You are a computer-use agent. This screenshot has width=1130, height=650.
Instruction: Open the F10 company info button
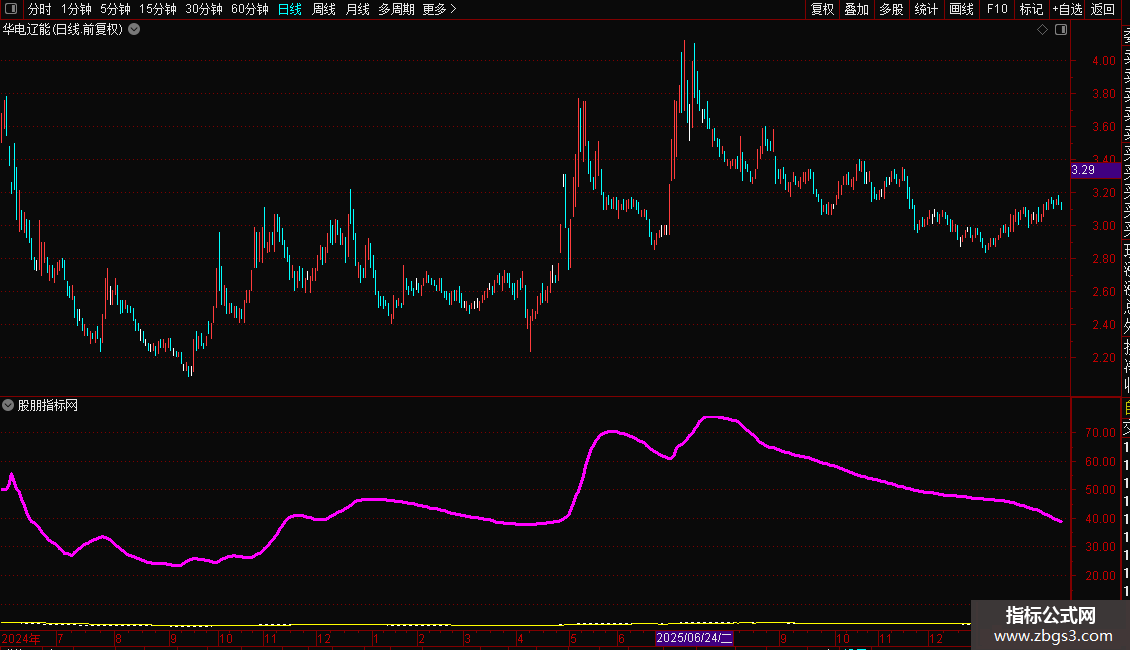pos(997,9)
